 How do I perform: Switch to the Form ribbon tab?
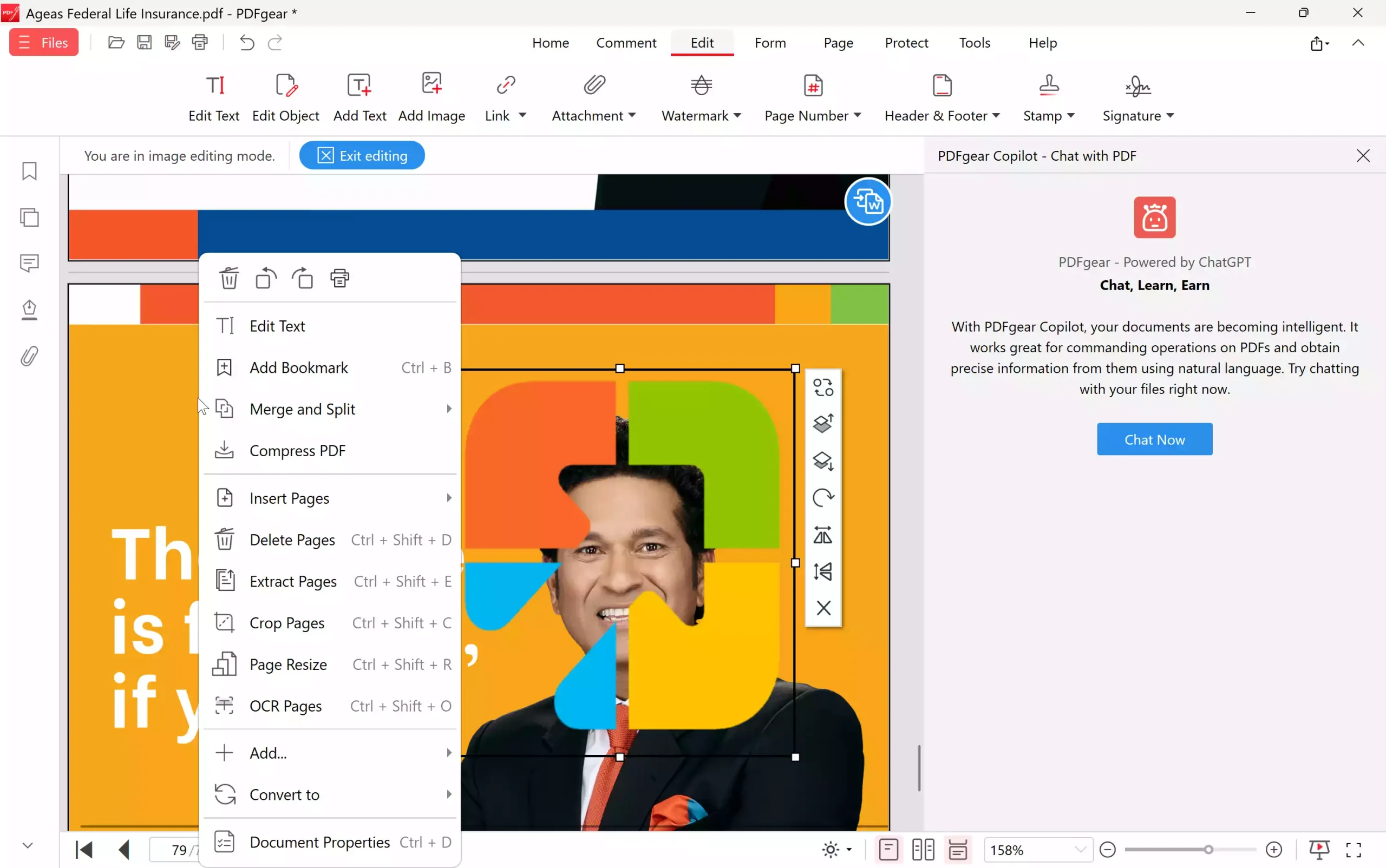tap(770, 43)
